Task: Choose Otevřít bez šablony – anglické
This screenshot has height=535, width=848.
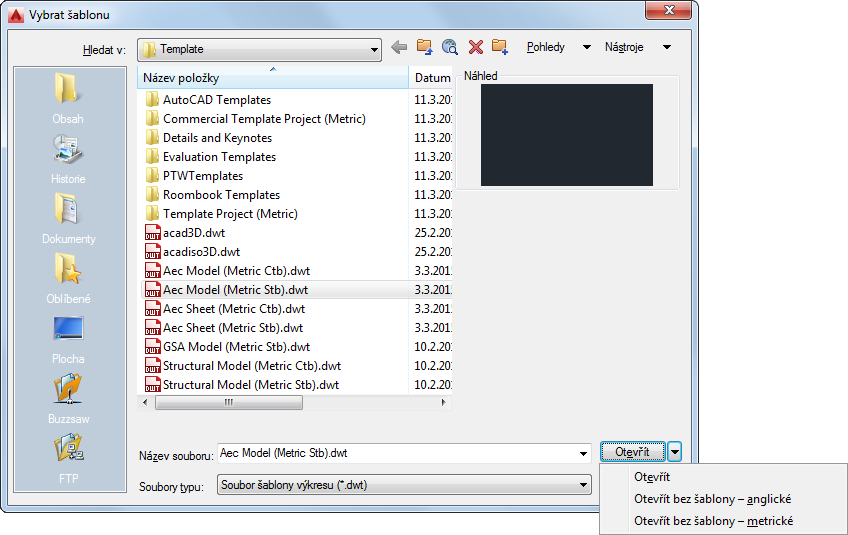Action: point(712,499)
